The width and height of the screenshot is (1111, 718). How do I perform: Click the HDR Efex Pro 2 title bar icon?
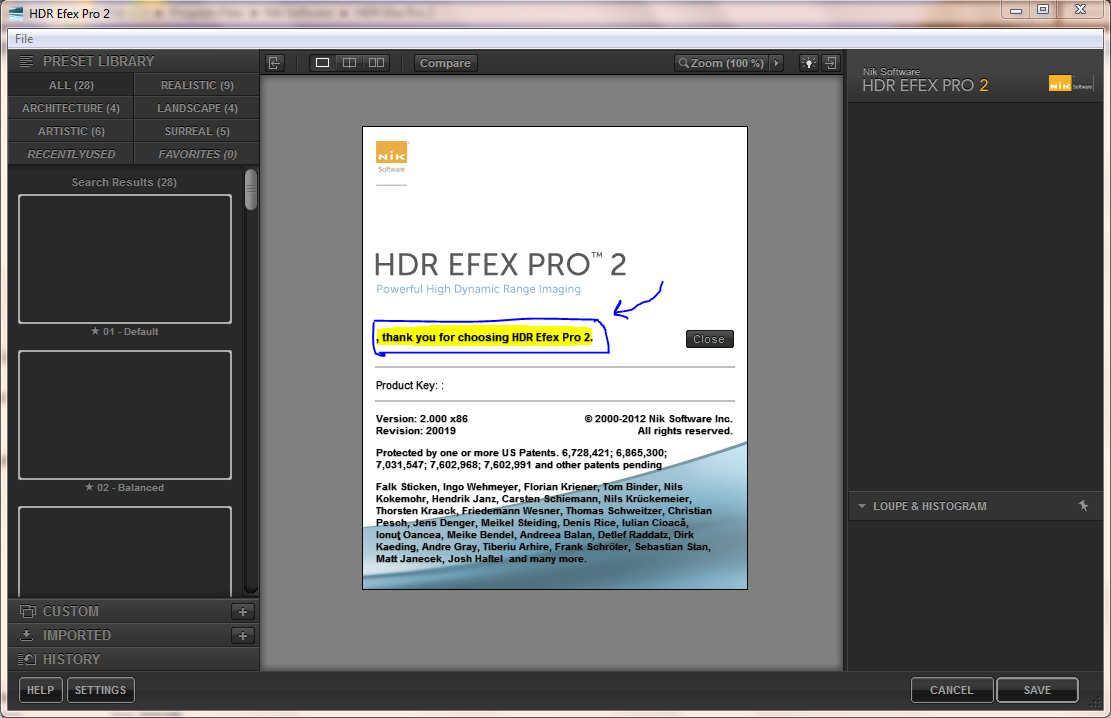point(16,13)
